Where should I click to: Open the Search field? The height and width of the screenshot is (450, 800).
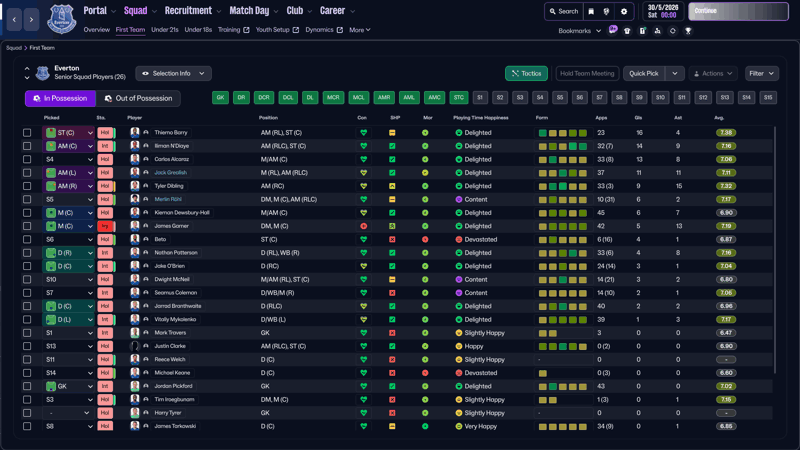[x=563, y=11]
